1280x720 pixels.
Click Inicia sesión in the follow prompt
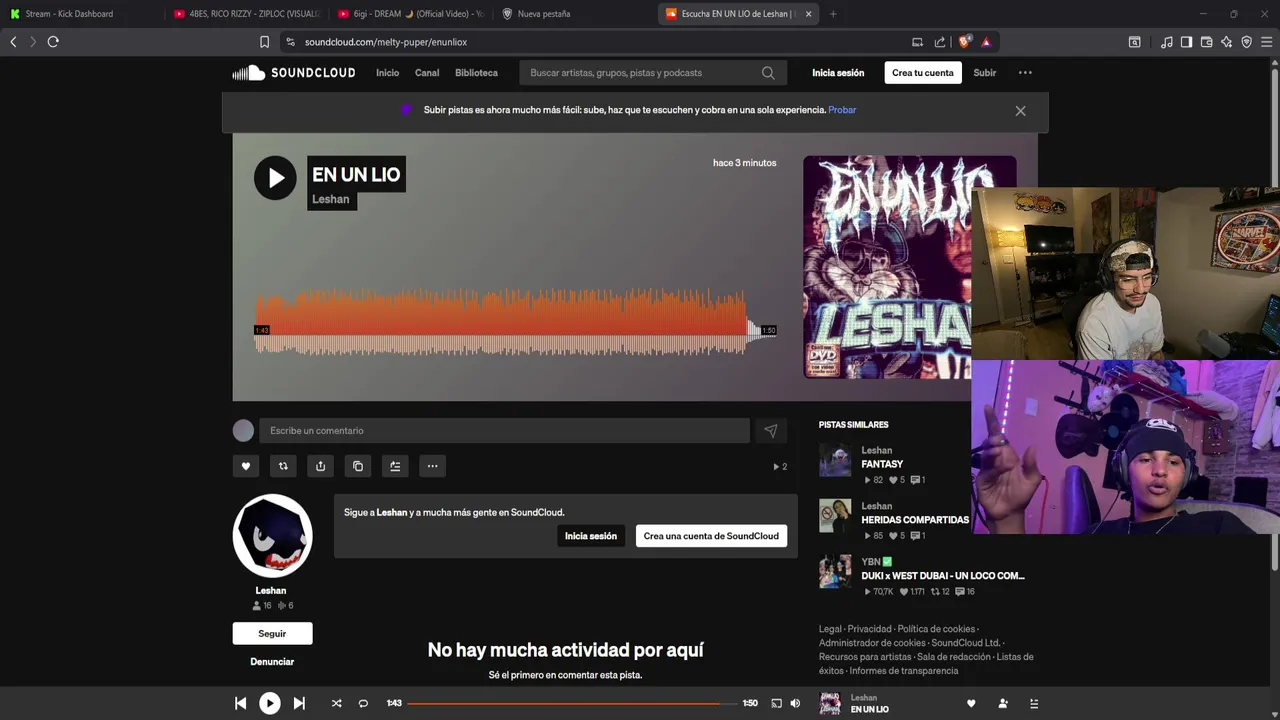coord(591,536)
